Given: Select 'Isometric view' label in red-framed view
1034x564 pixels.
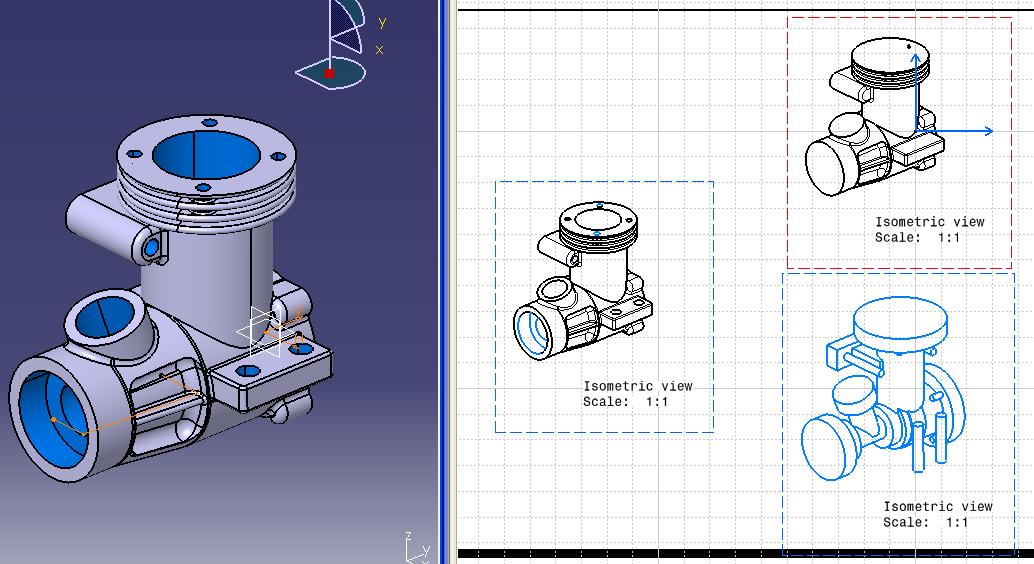Looking at the screenshot, I should [x=930, y=222].
